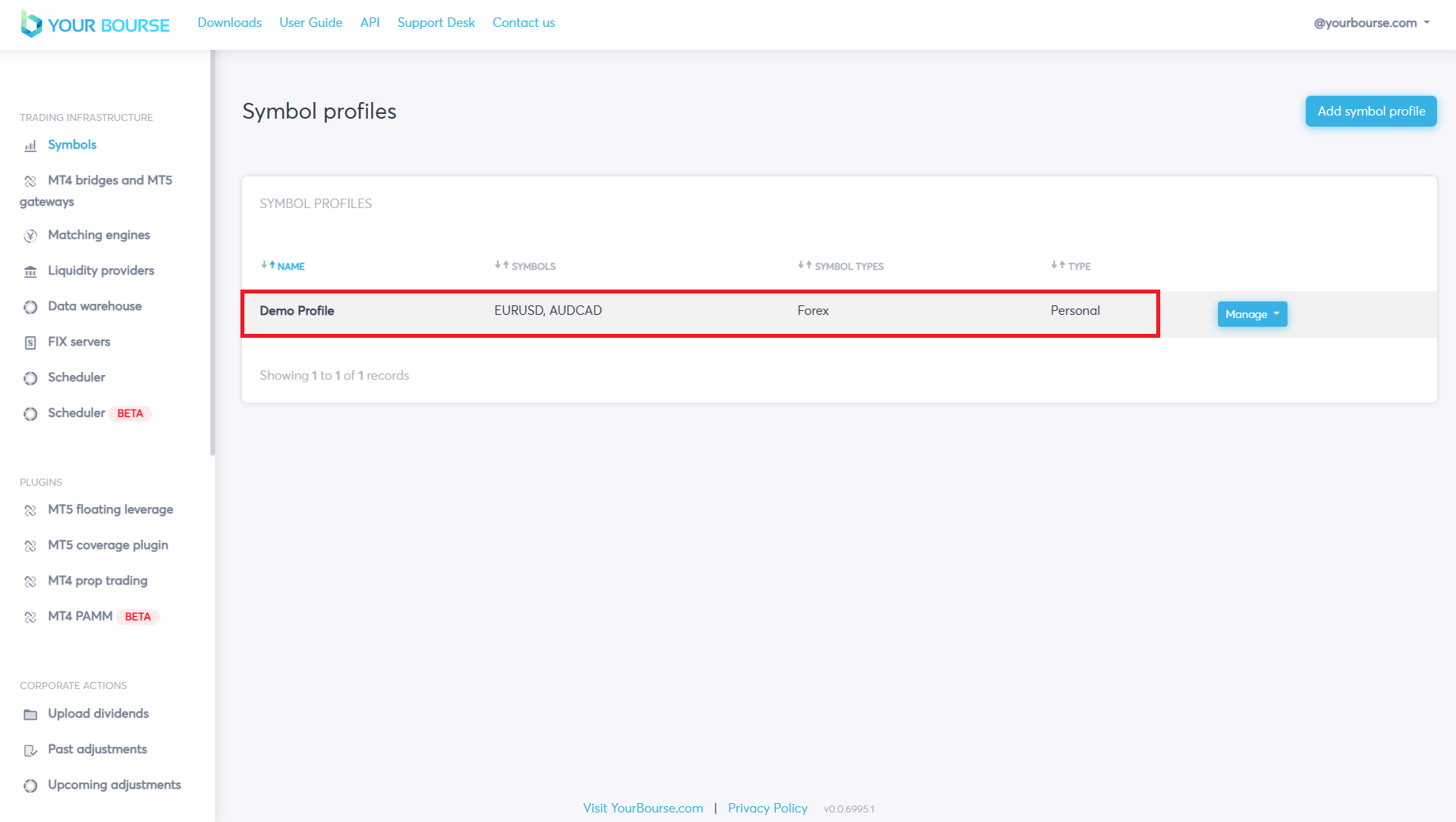Click the MT4 PAMM icon
The image size is (1456, 822).
click(x=30, y=617)
